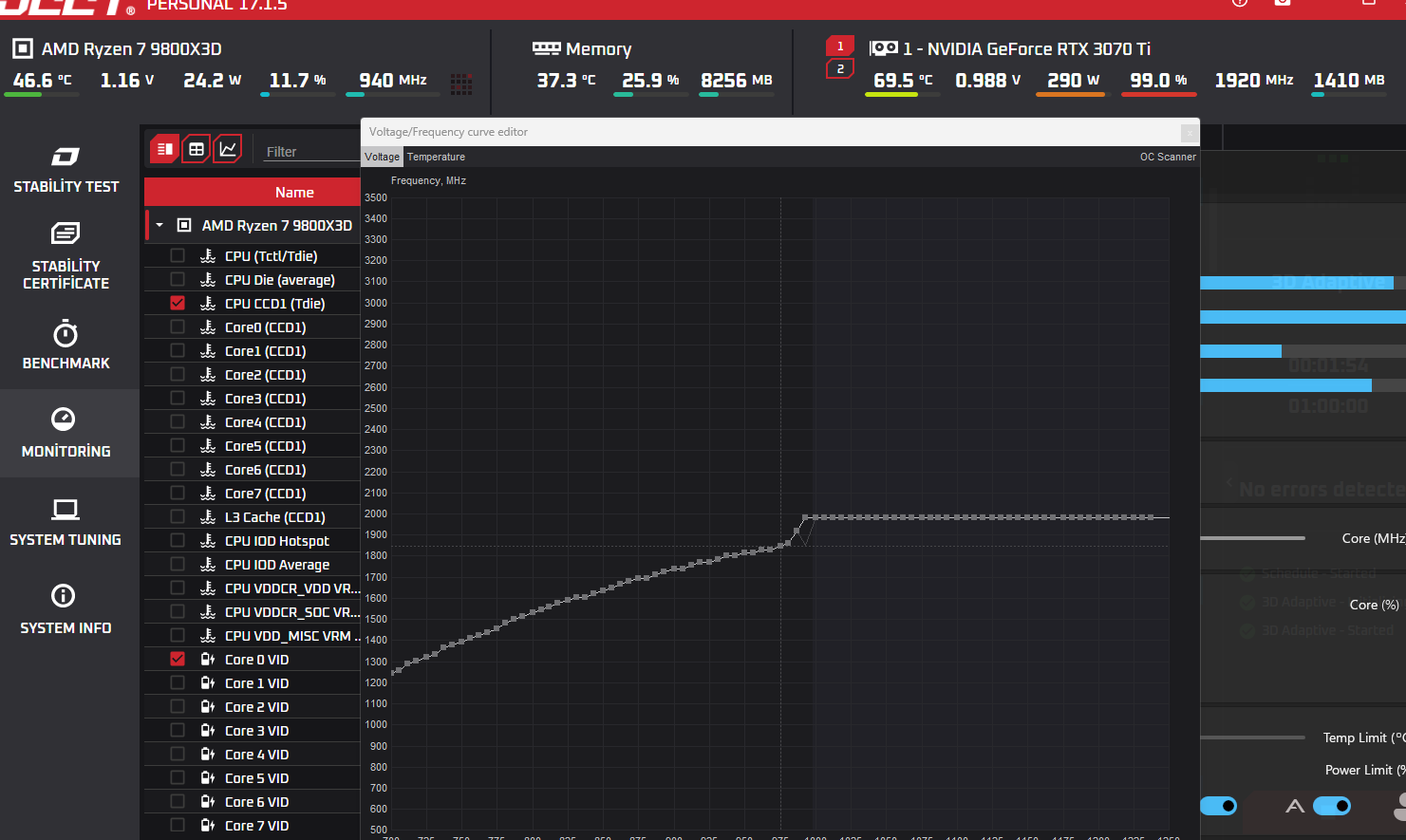Click the GPU frequency value 1920 MHz
Screen dimensions: 1406x840
pos(1254,81)
